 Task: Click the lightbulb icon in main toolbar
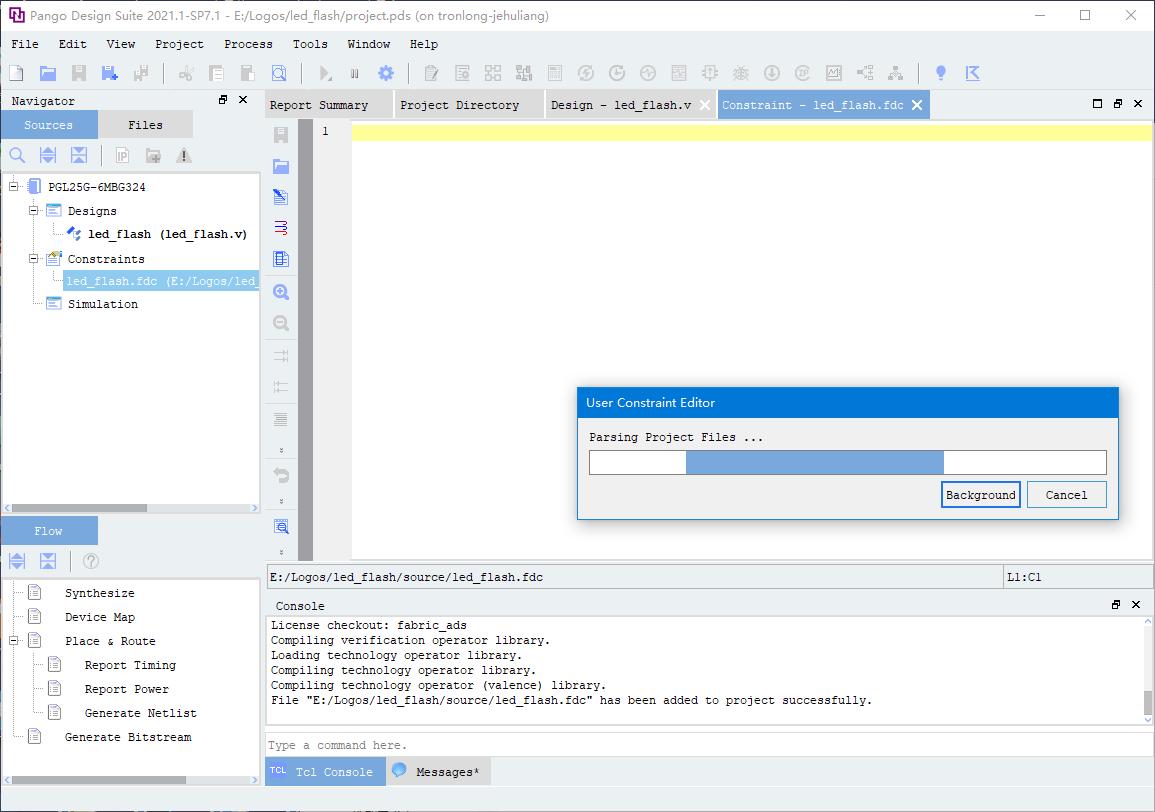(x=940, y=73)
